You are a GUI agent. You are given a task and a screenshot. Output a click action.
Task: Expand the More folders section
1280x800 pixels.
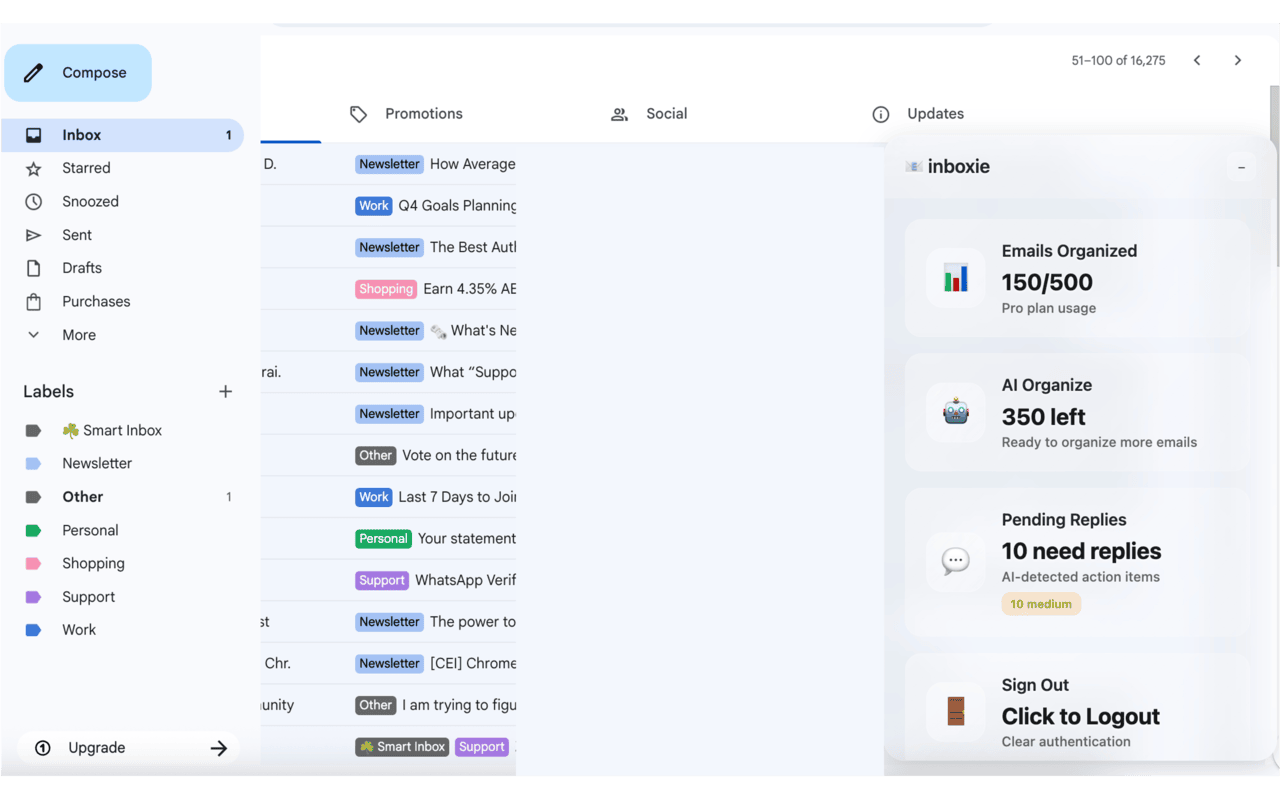pos(33,334)
